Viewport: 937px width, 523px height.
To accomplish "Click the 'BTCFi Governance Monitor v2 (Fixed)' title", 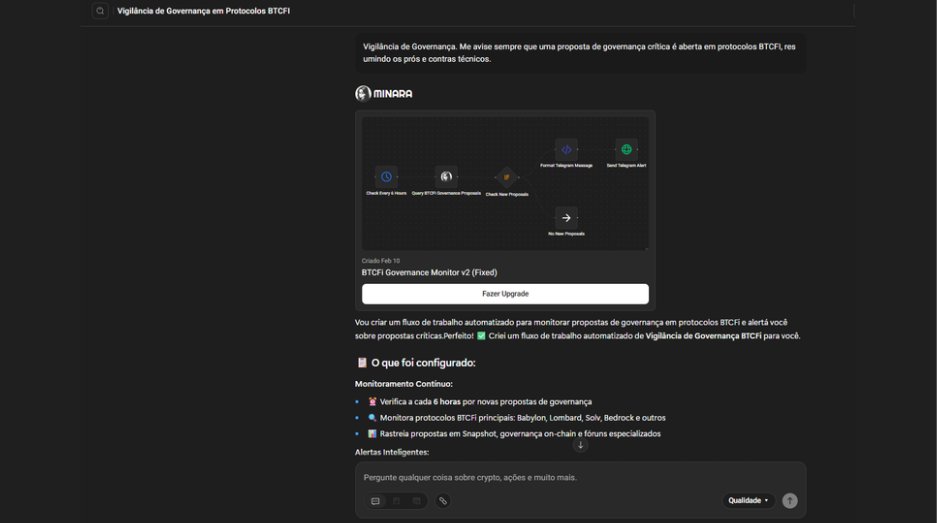I will [x=429, y=273].
